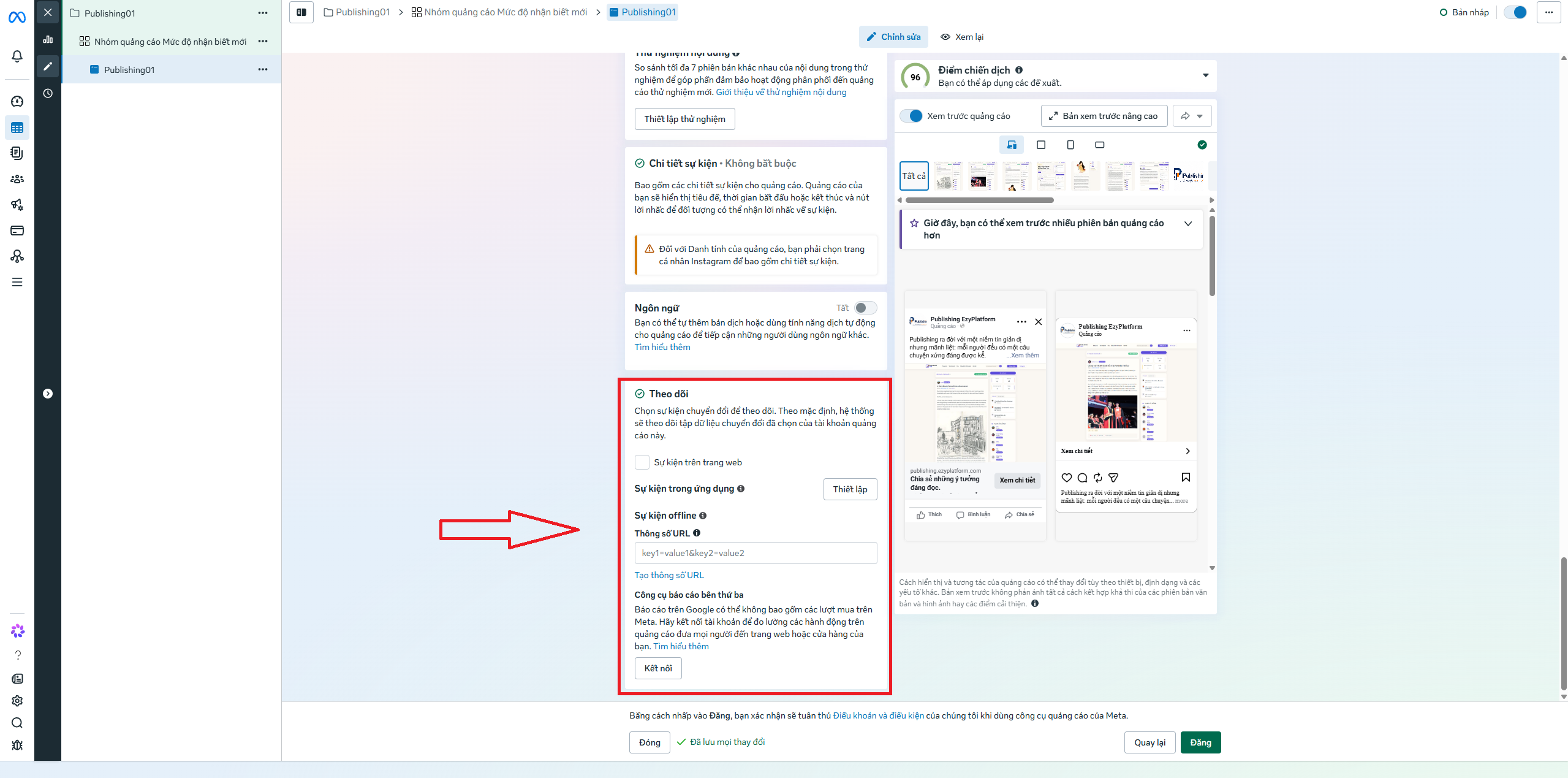Image resolution: width=1568 pixels, height=778 pixels.
Task: Check Sự kiện trên trang web checkbox
Action: click(642, 462)
